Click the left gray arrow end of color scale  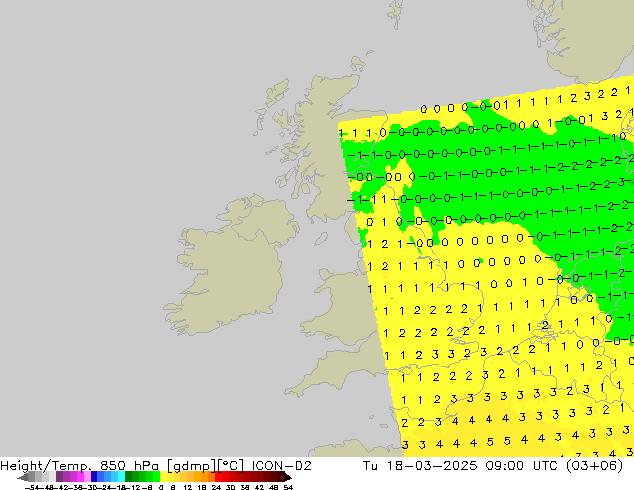tap(23, 477)
